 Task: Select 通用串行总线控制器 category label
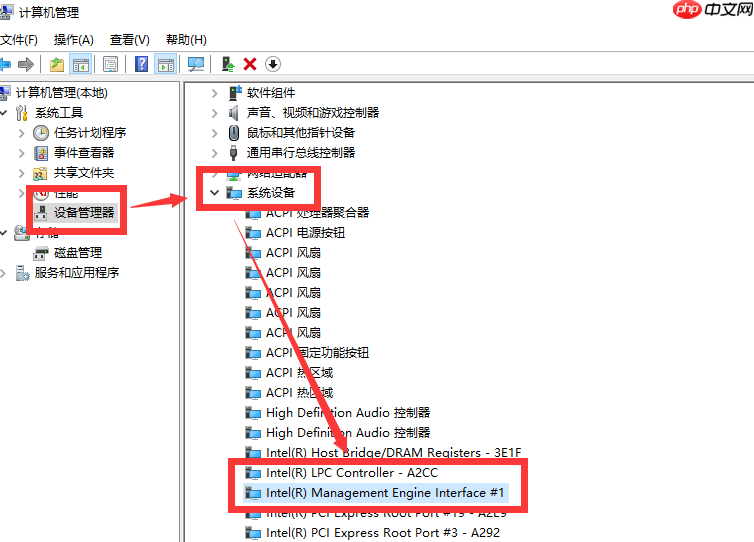click(x=301, y=153)
